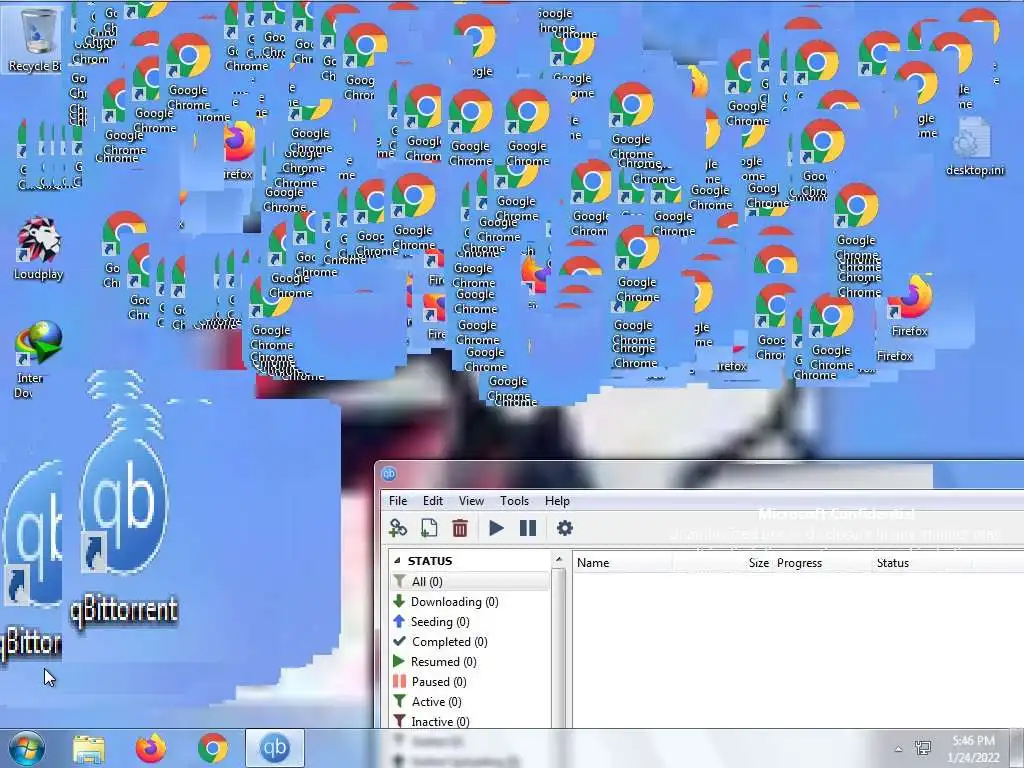Image resolution: width=1024 pixels, height=768 pixels.
Task: Select the desktop.ini file icon
Action: tap(974, 146)
